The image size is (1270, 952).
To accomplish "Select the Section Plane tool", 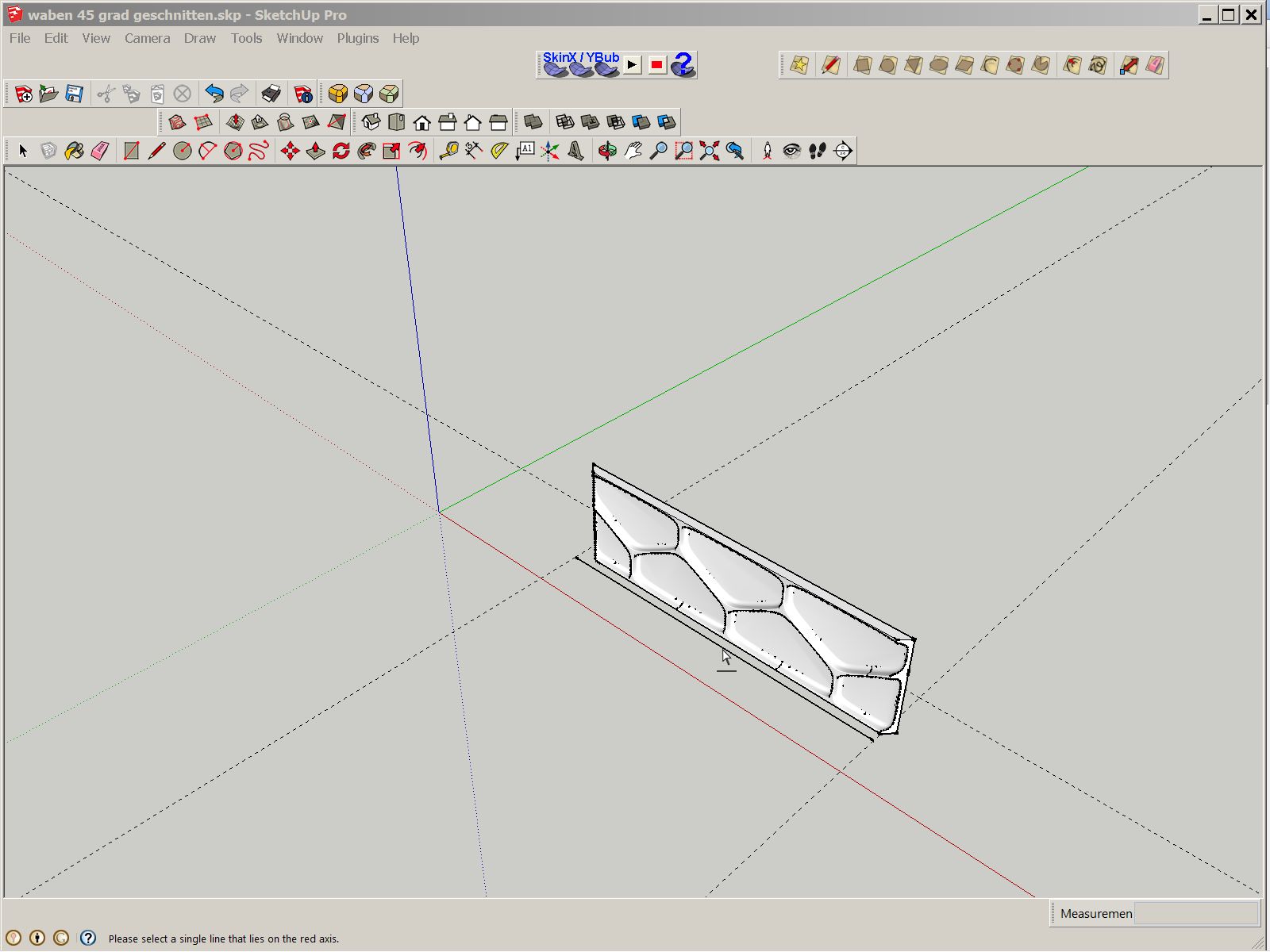I will coord(843,151).
